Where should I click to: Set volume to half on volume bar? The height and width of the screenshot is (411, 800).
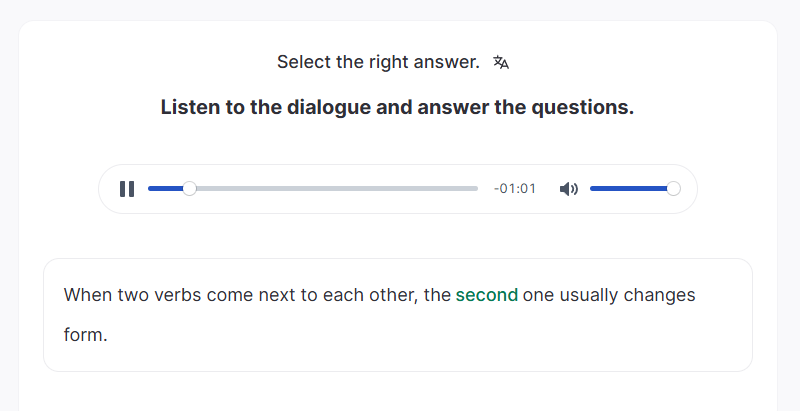(632, 189)
